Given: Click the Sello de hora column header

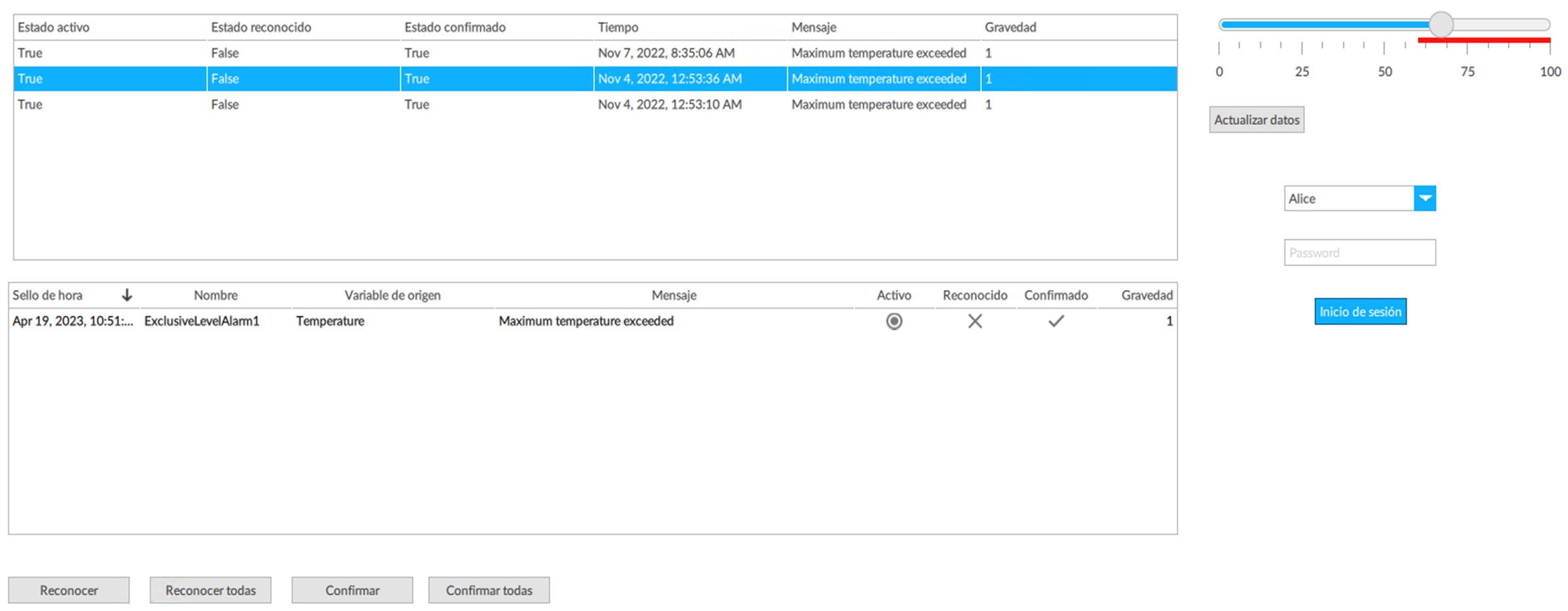Looking at the screenshot, I should point(74,295).
